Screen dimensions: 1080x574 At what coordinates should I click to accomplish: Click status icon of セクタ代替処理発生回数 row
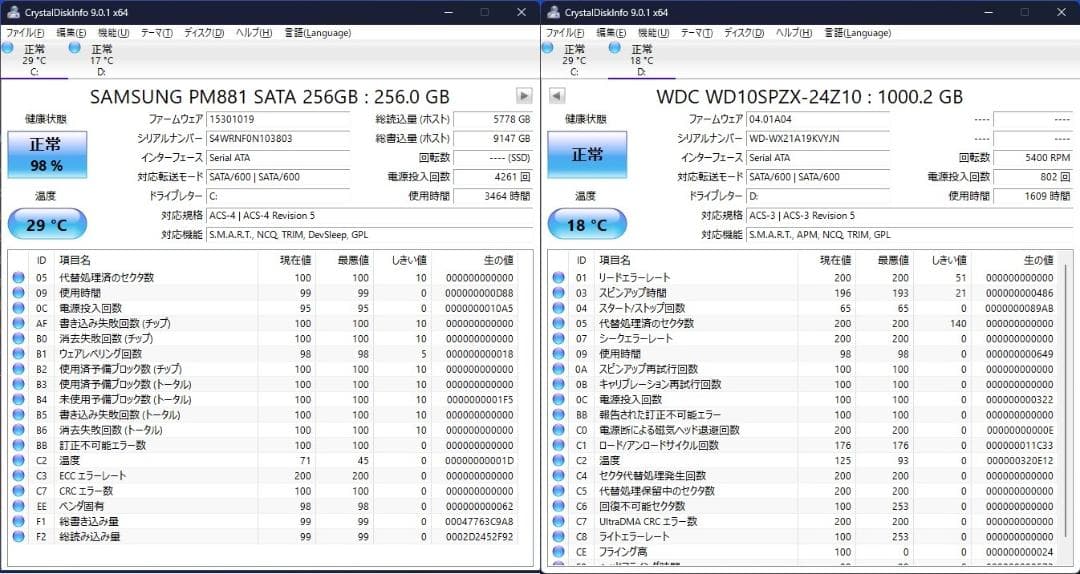[558, 475]
